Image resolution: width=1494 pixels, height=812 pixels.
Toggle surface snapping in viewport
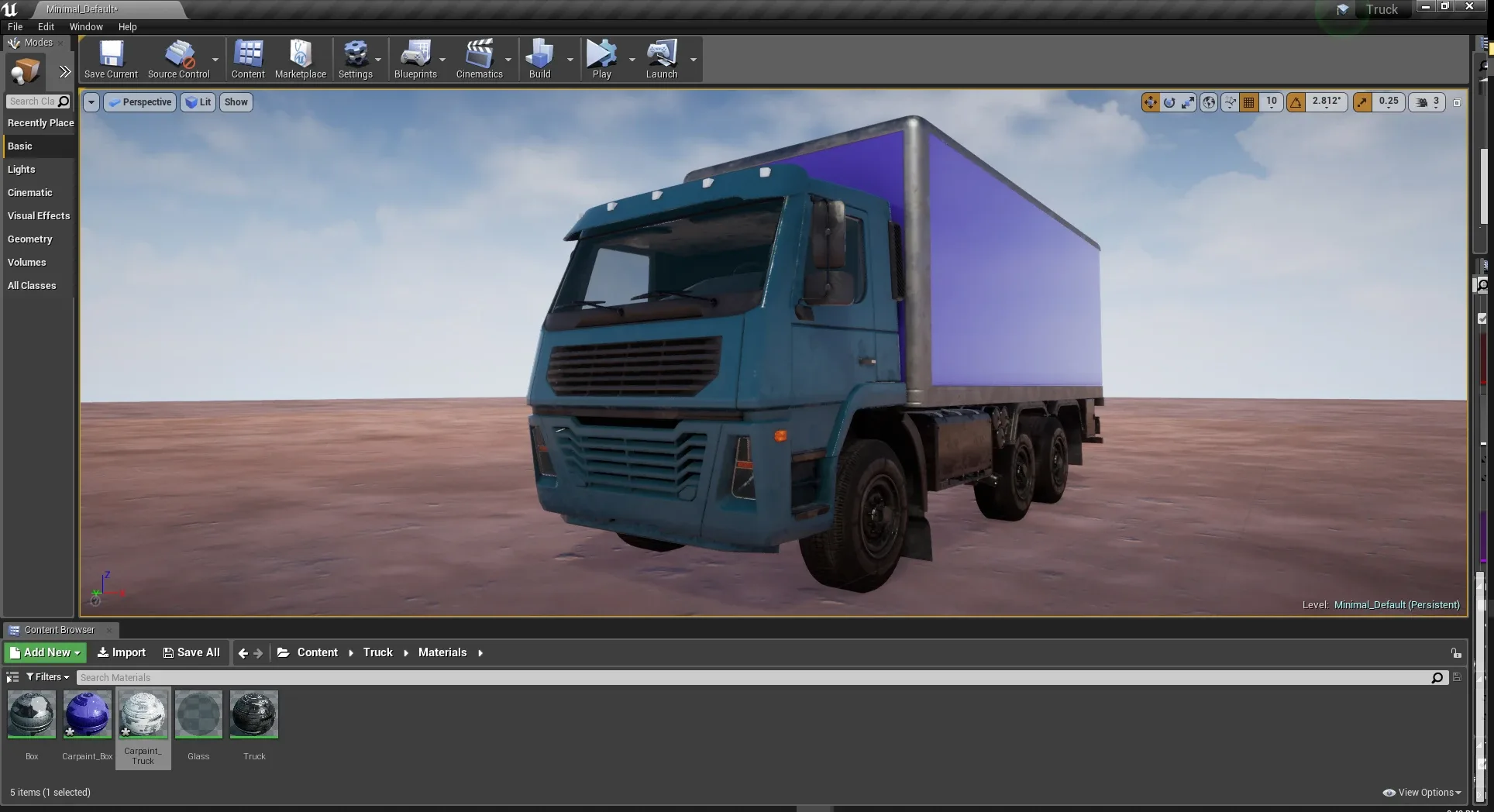tap(1230, 101)
